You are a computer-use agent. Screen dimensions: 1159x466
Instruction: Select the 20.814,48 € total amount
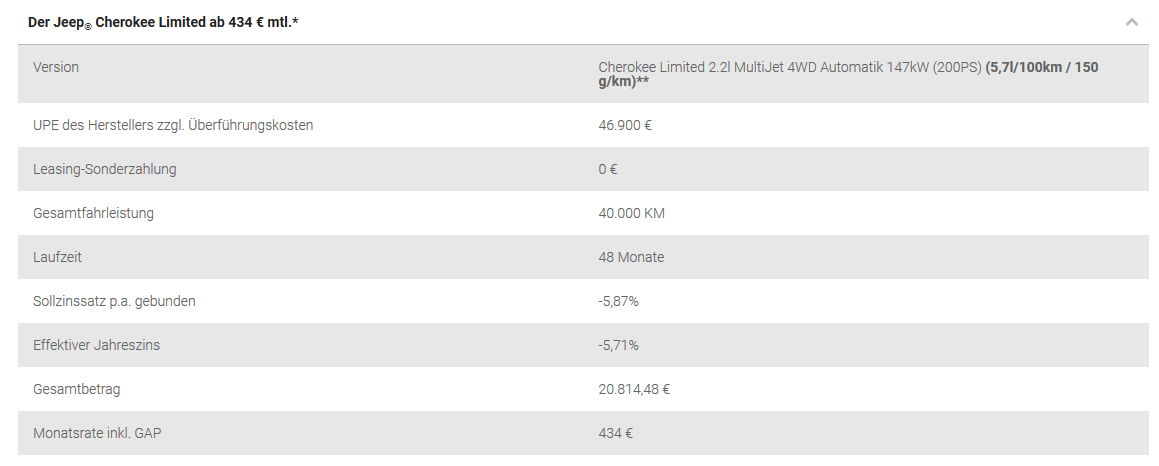pos(634,389)
